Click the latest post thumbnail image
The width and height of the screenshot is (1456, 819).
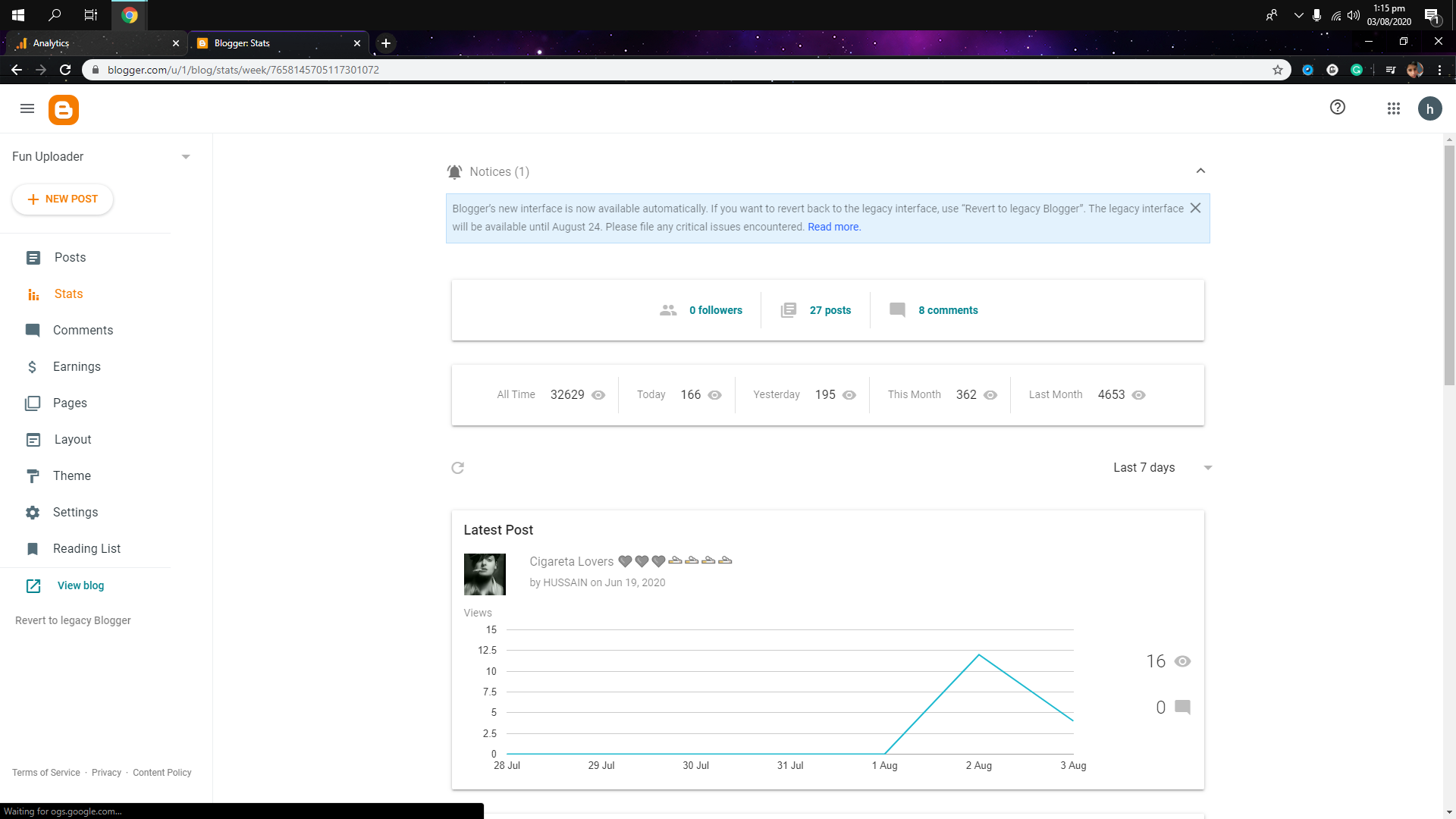(485, 575)
